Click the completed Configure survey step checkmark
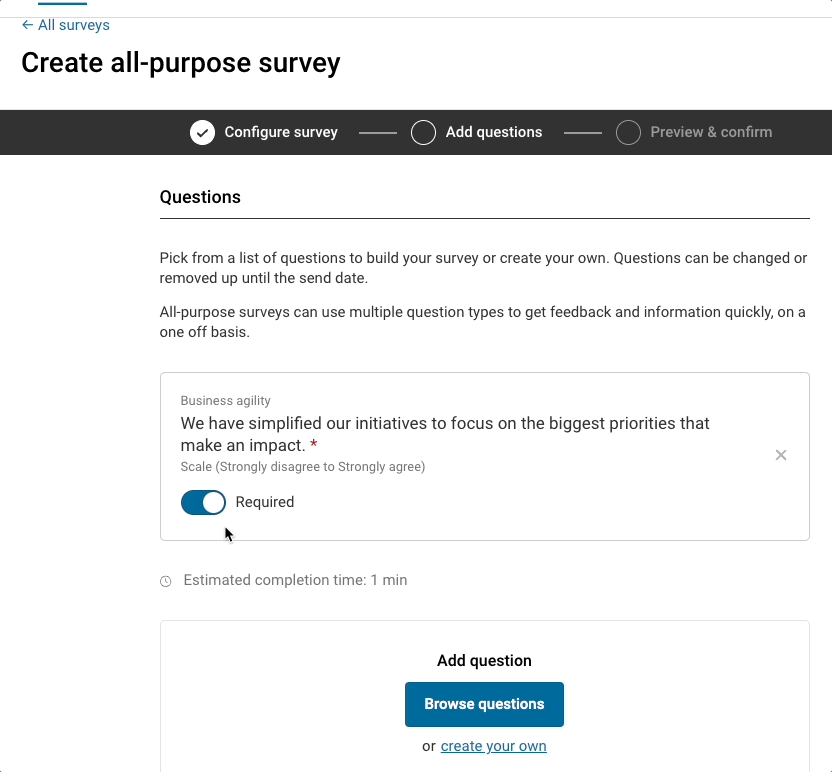 (x=202, y=132)
